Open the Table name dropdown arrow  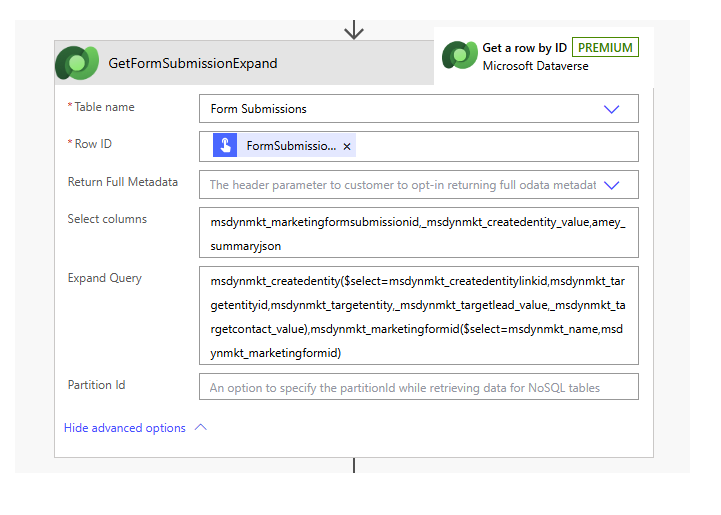click(x=611, y=109)
